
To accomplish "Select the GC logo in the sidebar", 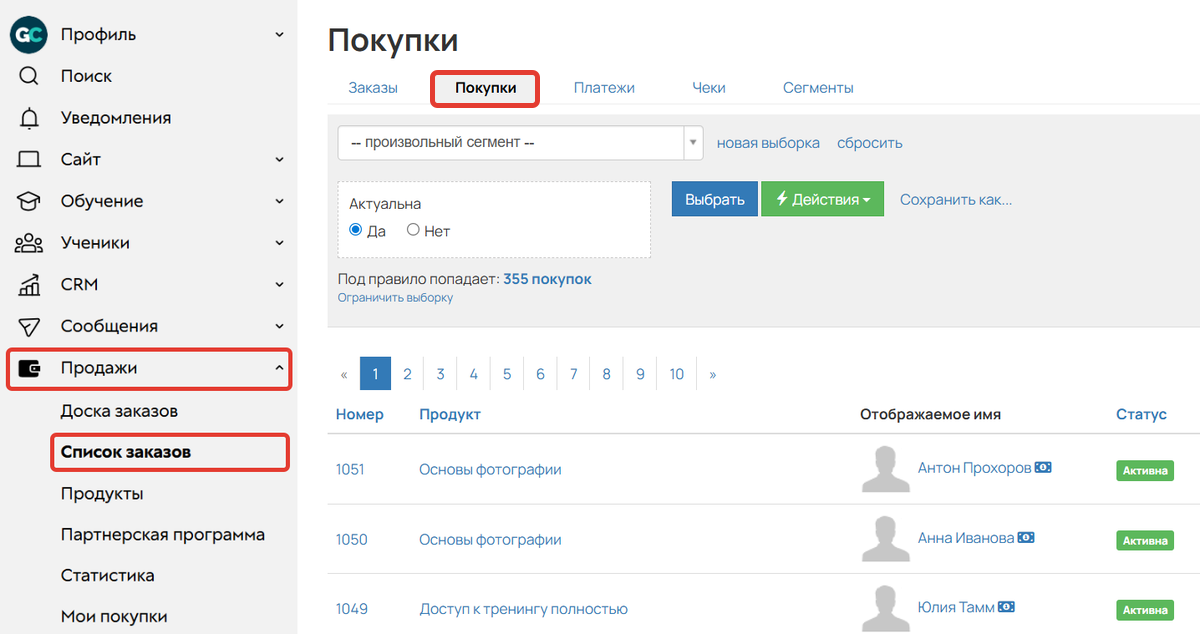I will tap(28, 33).
